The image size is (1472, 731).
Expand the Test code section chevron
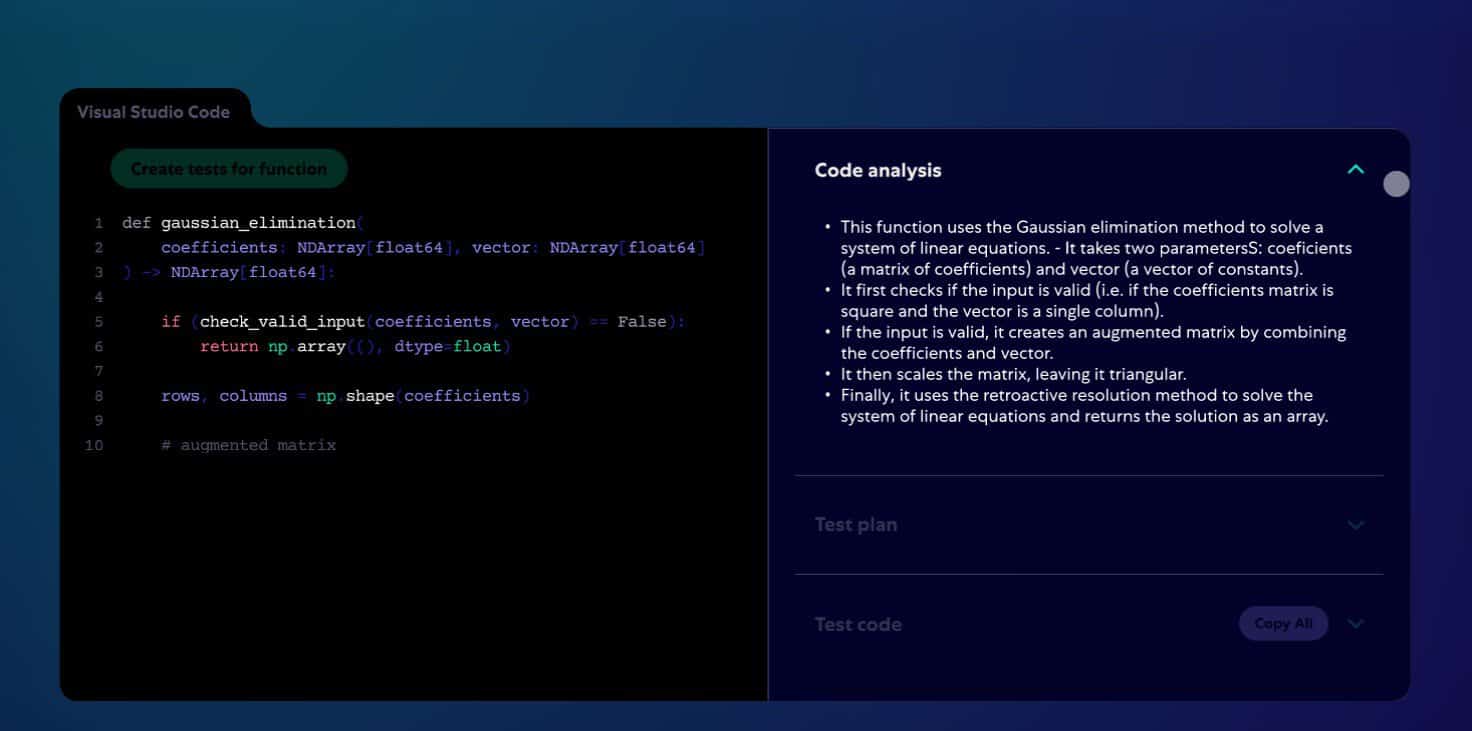1356,624
